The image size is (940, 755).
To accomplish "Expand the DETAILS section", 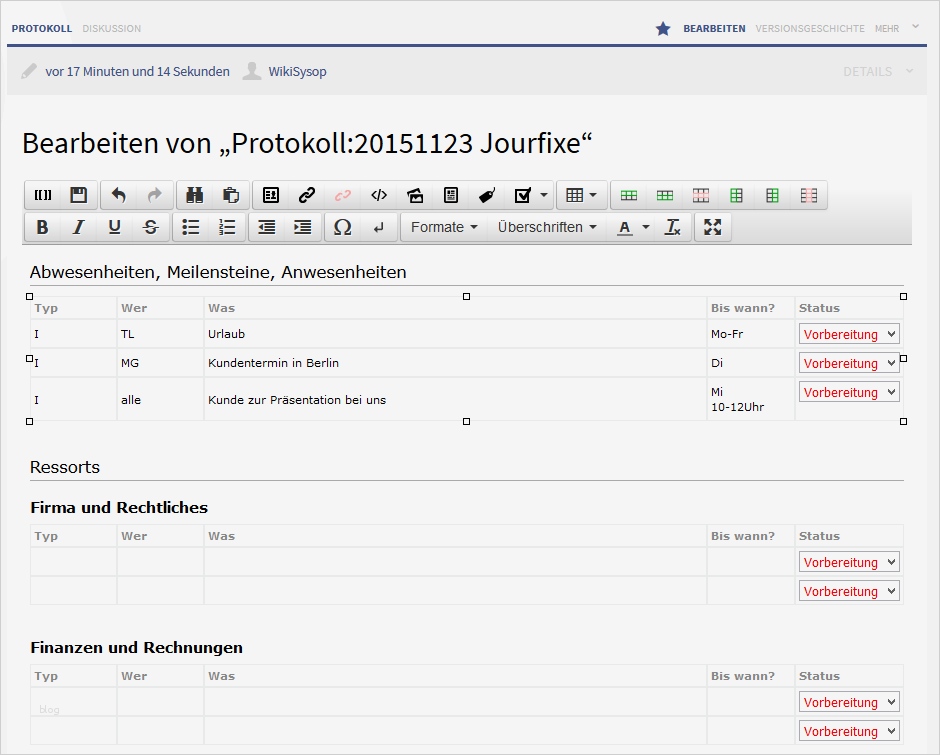I will click(869, 71).
